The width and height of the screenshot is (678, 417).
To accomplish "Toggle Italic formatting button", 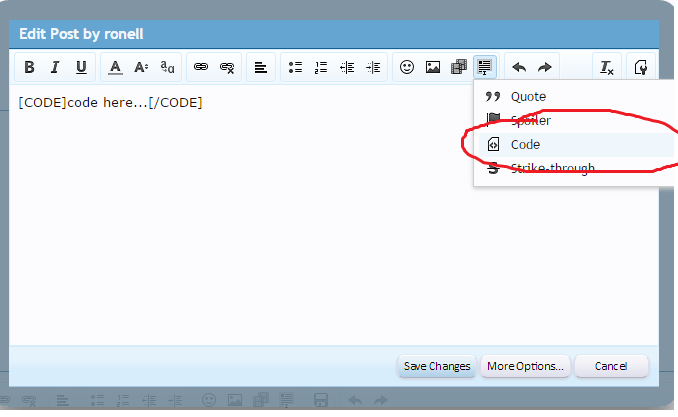I will click(x=55, y=67).
